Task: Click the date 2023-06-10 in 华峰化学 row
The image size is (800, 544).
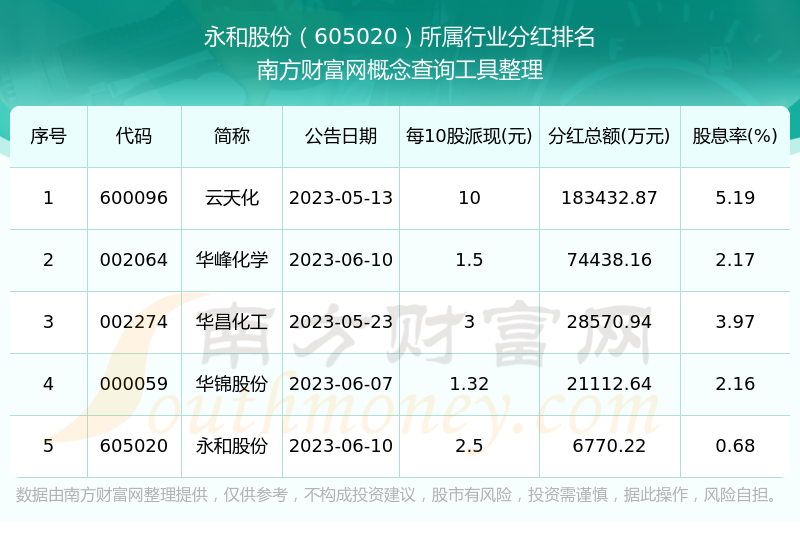Action: click(341, 260)
